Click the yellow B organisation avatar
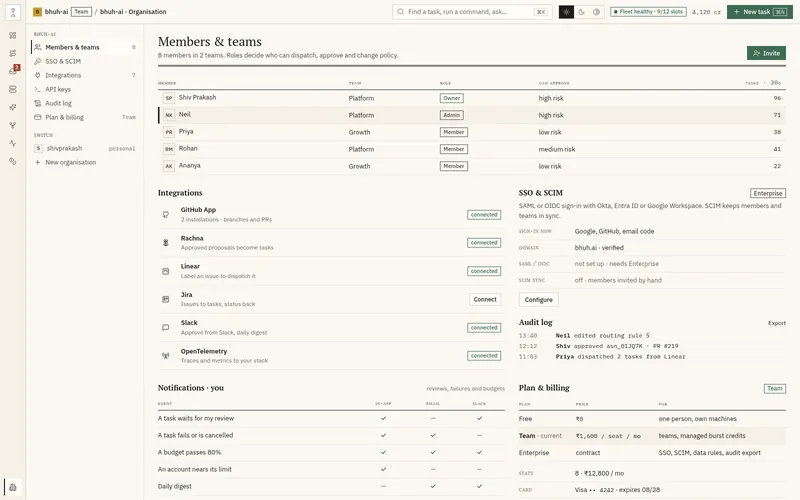The image size is (800, 500). coord(37,12)
